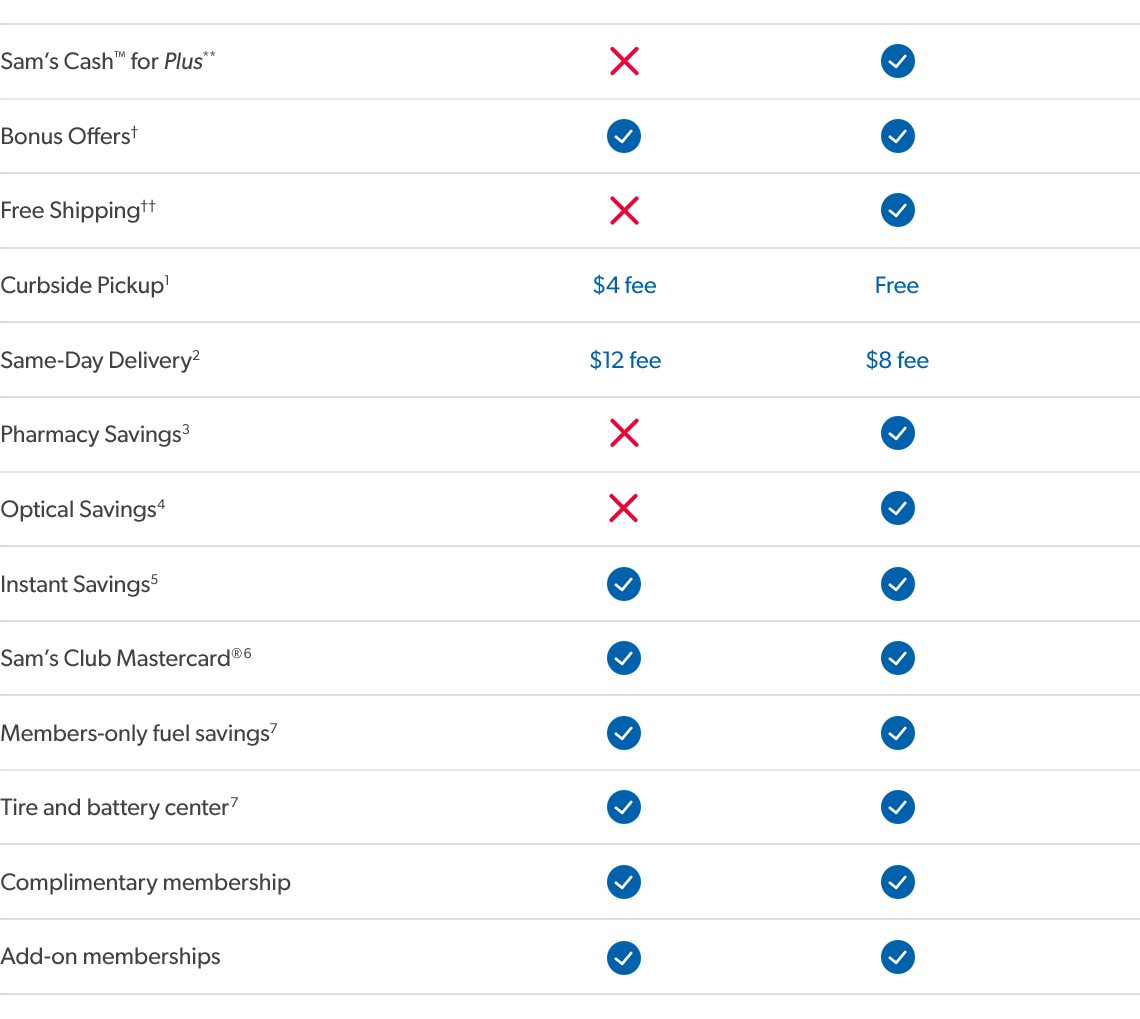Click the blue checkmark in Sam's Cash row
The height and width of the screenshot is (1019, 1140).
click(x=898, y=62)
